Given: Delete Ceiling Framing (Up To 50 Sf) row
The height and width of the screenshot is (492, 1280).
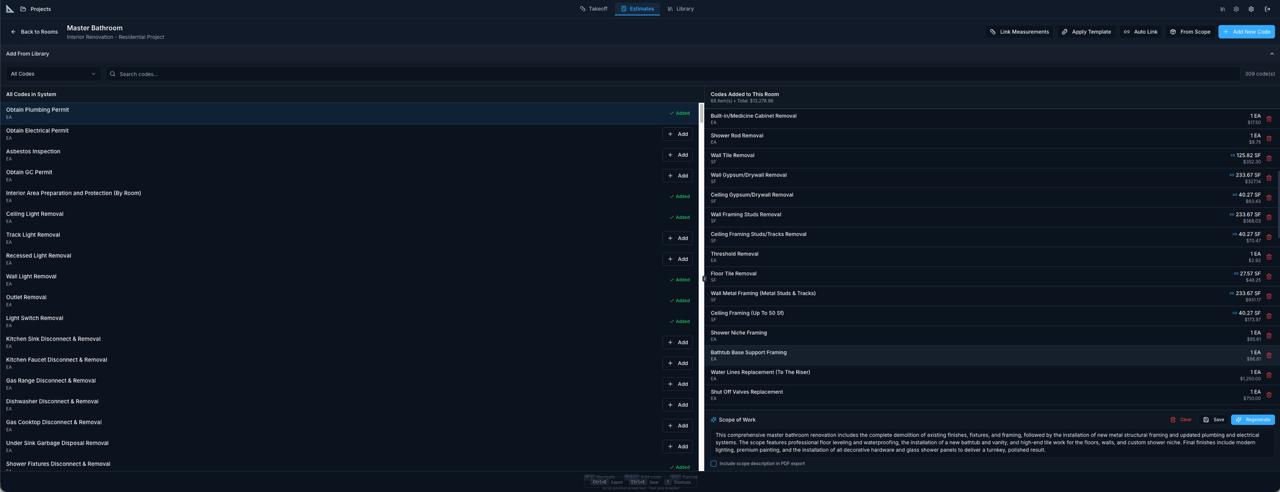Looking at the screenshot, I should [1269, 316].
